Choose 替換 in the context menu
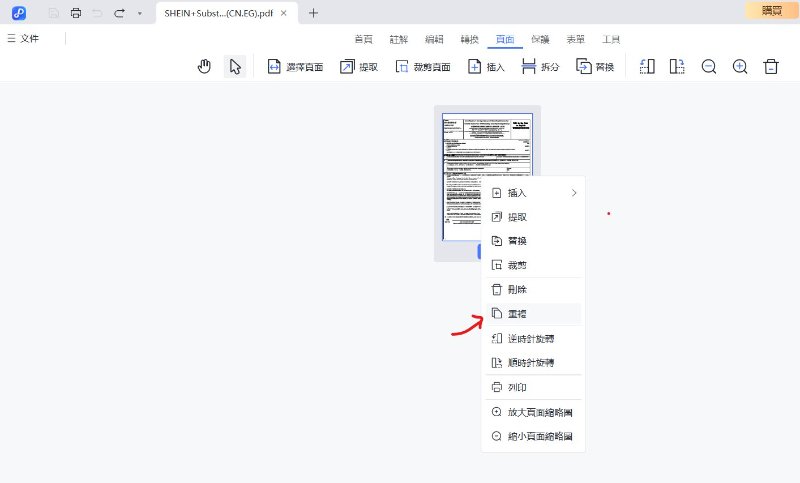This screenshot has width=800, height=483. (533, 241)
